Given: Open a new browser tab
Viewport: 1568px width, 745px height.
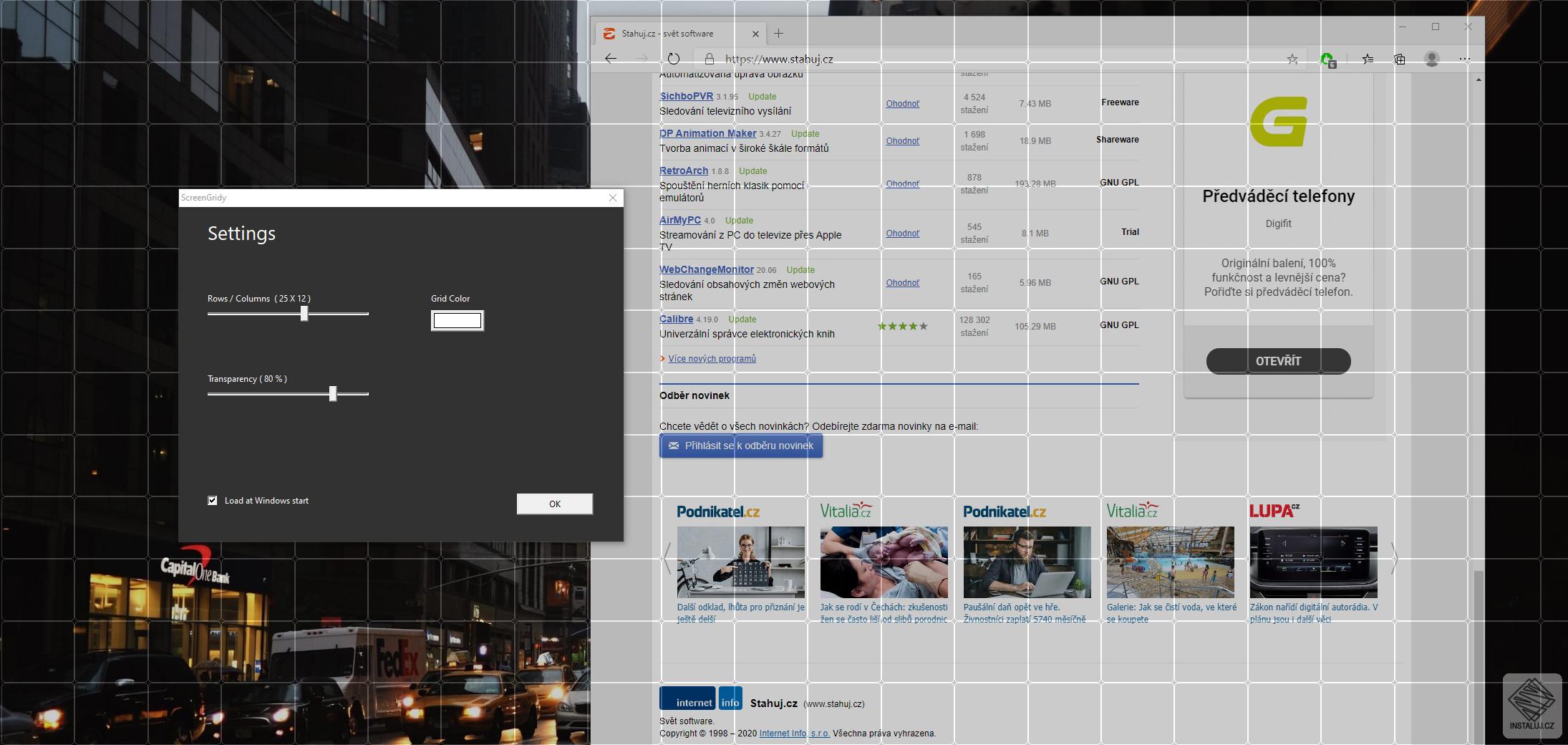Looking at the screenshot, I should coord(779,34).
